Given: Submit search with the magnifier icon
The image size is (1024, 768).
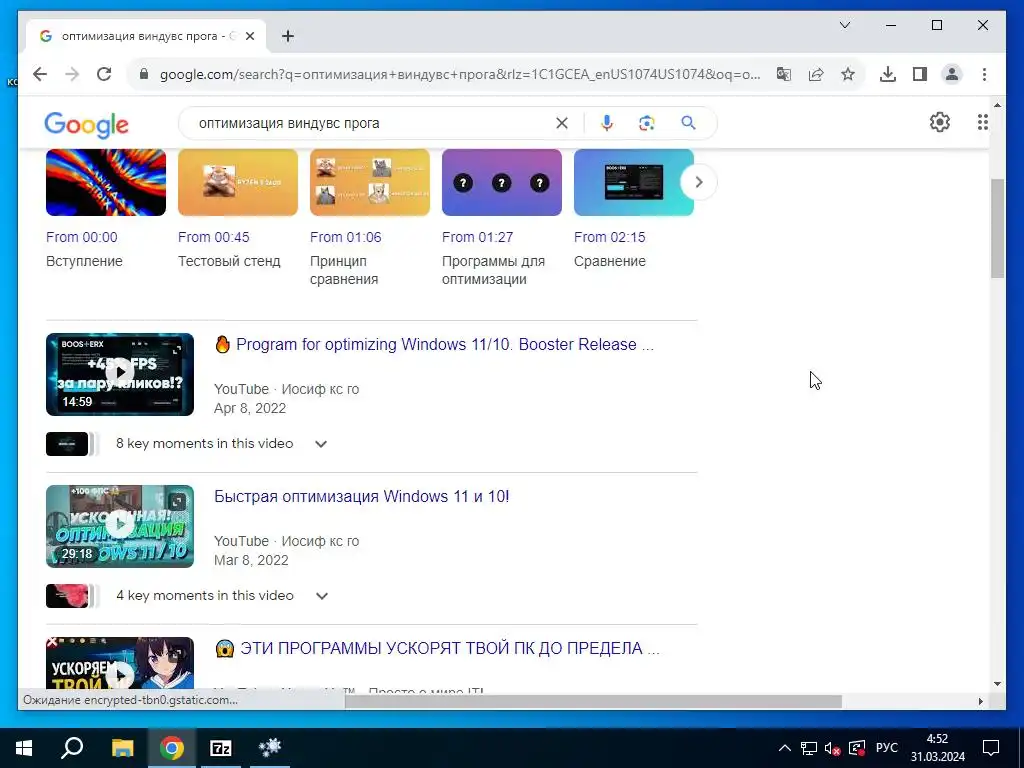Looking at the screenshot, I should click(x=688, y=123).
